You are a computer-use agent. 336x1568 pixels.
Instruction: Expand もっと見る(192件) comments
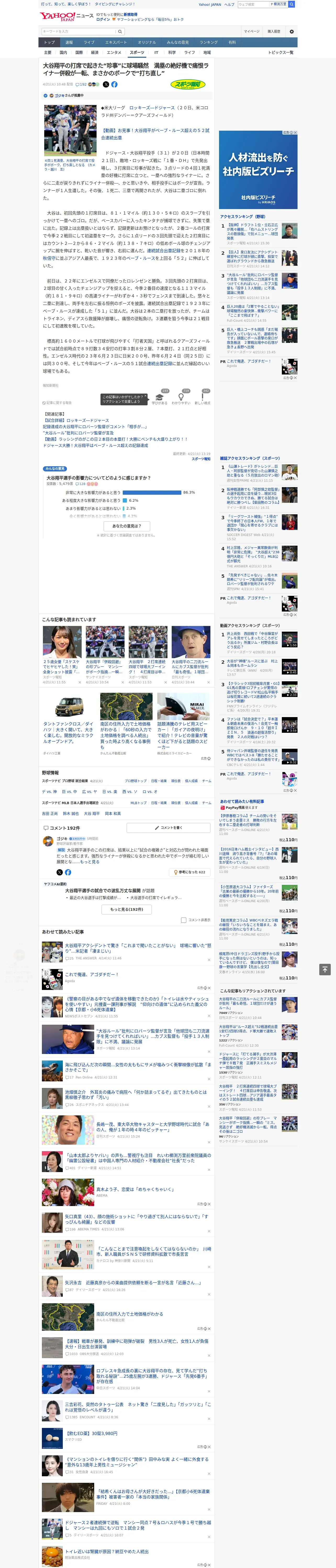point(127,909)
